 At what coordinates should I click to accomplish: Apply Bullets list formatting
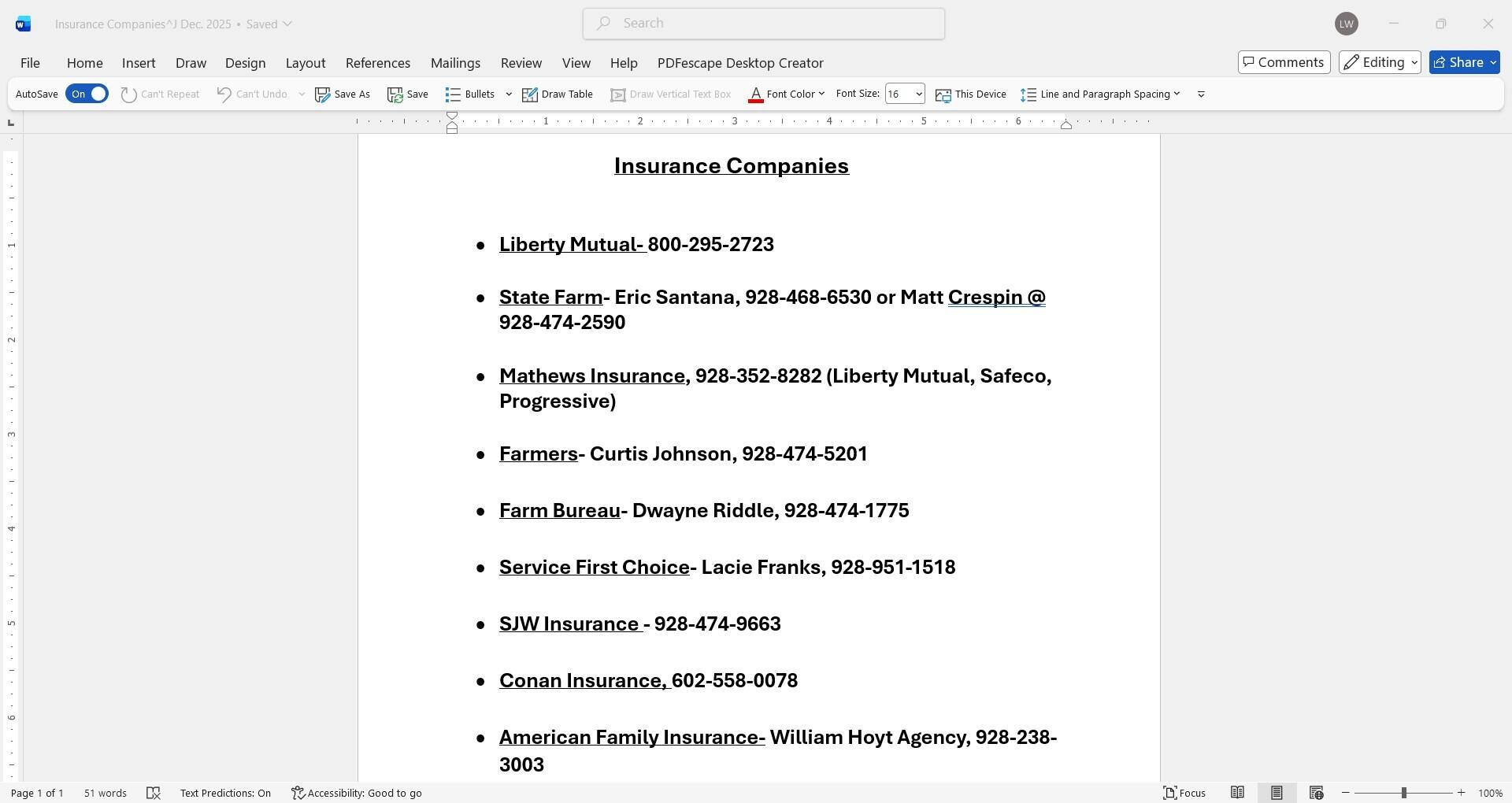470,94
